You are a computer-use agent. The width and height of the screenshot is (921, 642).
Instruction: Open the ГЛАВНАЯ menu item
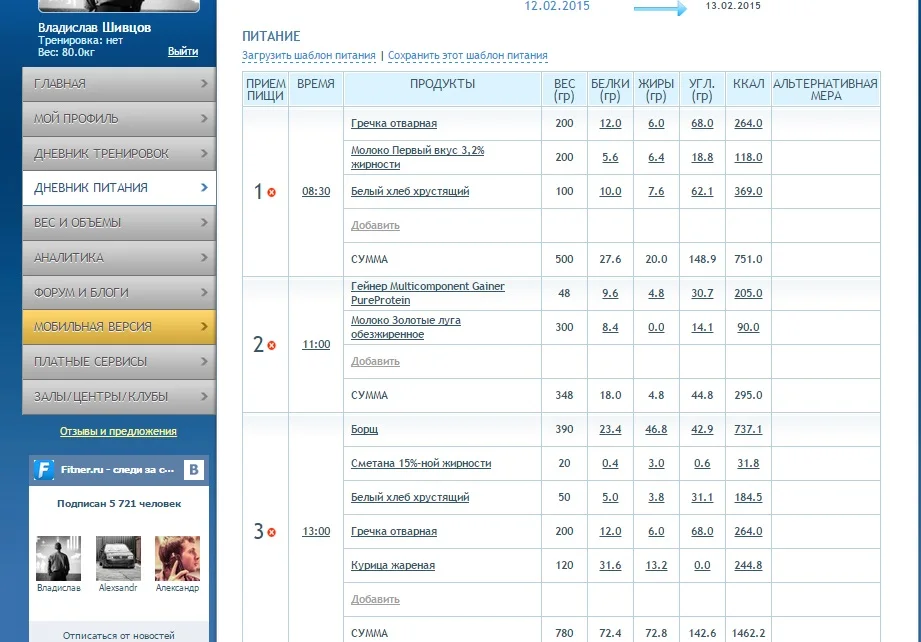(119, 84)
